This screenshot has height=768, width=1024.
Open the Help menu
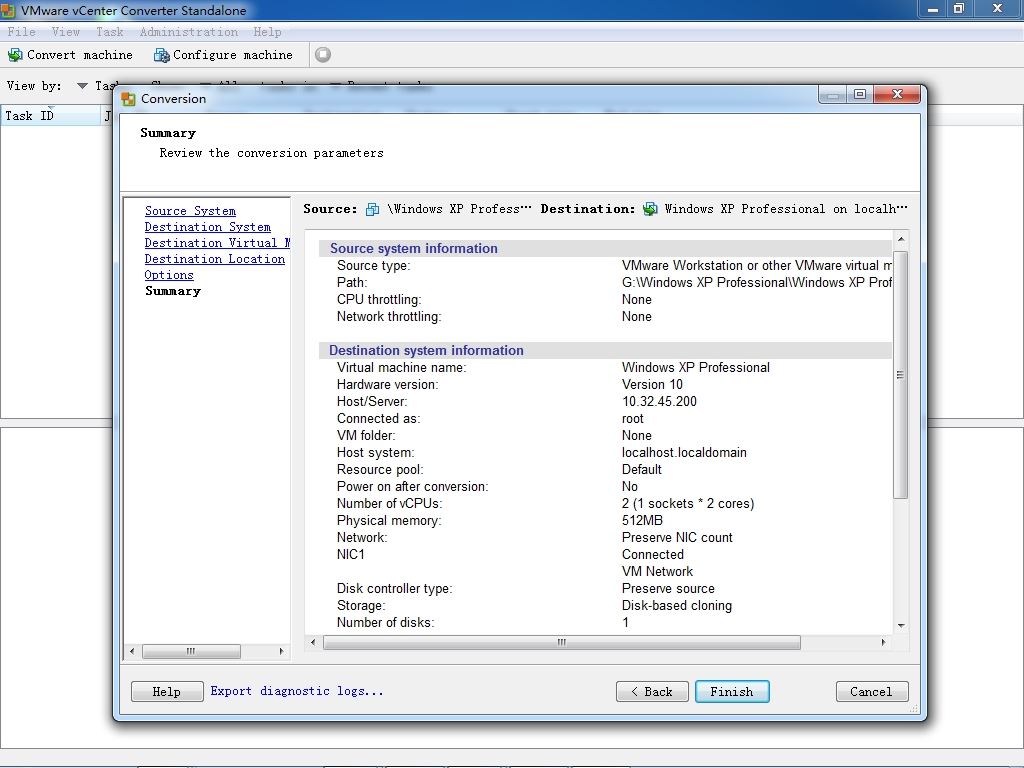pos(267,31)
